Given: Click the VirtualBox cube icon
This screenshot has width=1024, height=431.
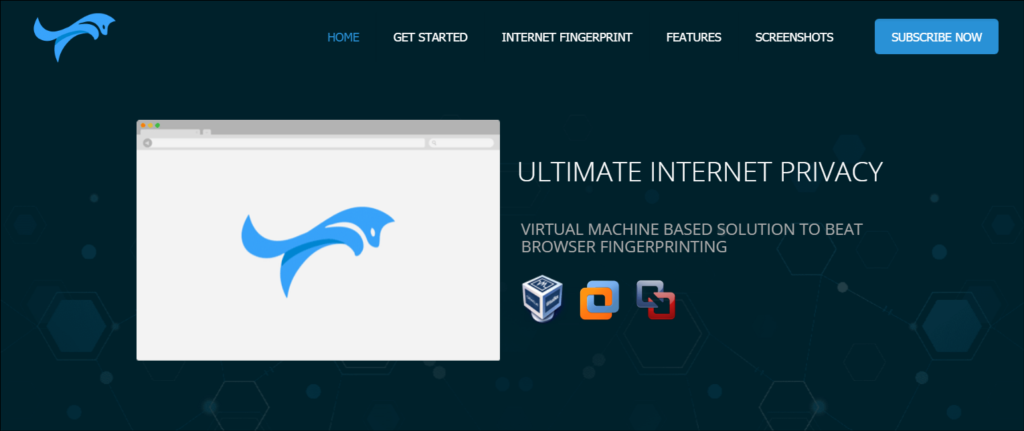Looking at the screenshot, I should coord(542,298).
